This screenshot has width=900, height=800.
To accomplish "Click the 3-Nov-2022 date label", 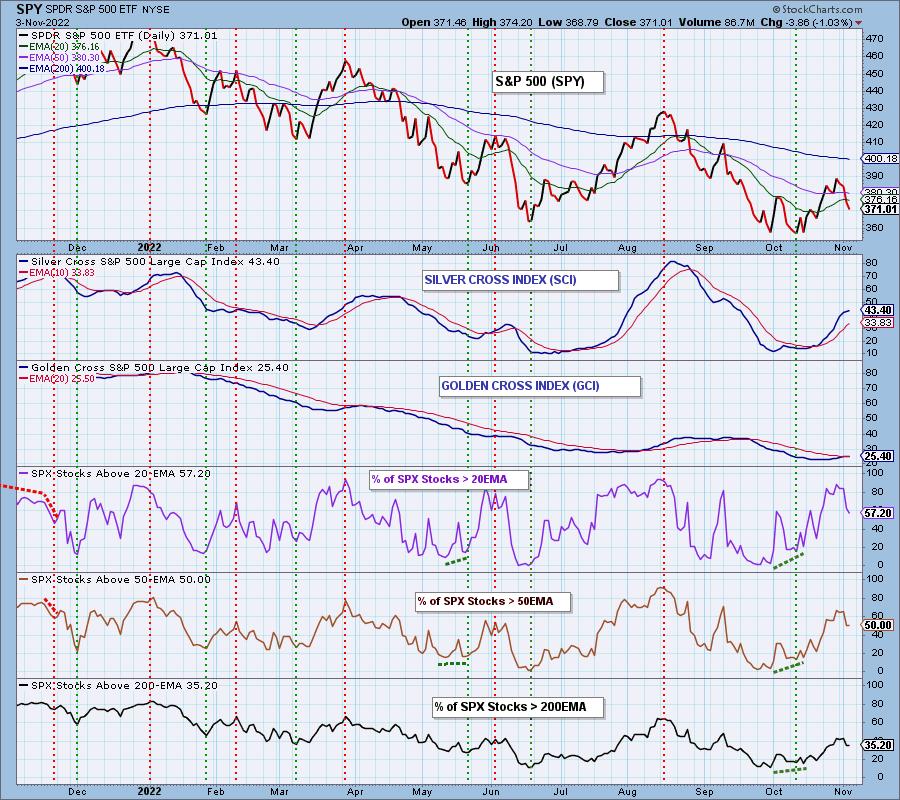I will click(42, 22).
